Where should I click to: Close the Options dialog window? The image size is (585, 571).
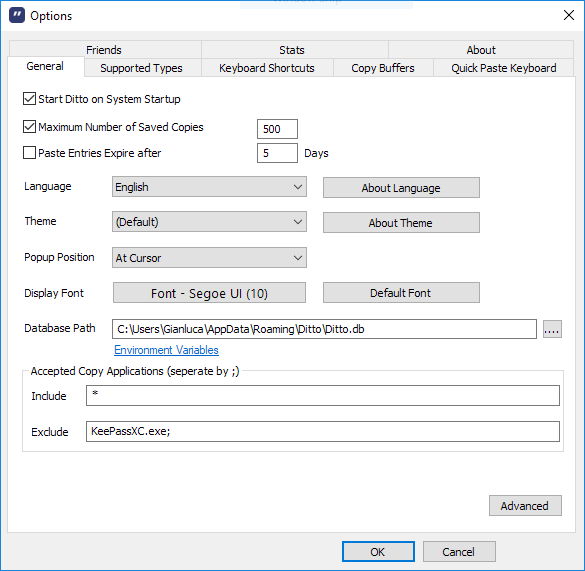569,15
